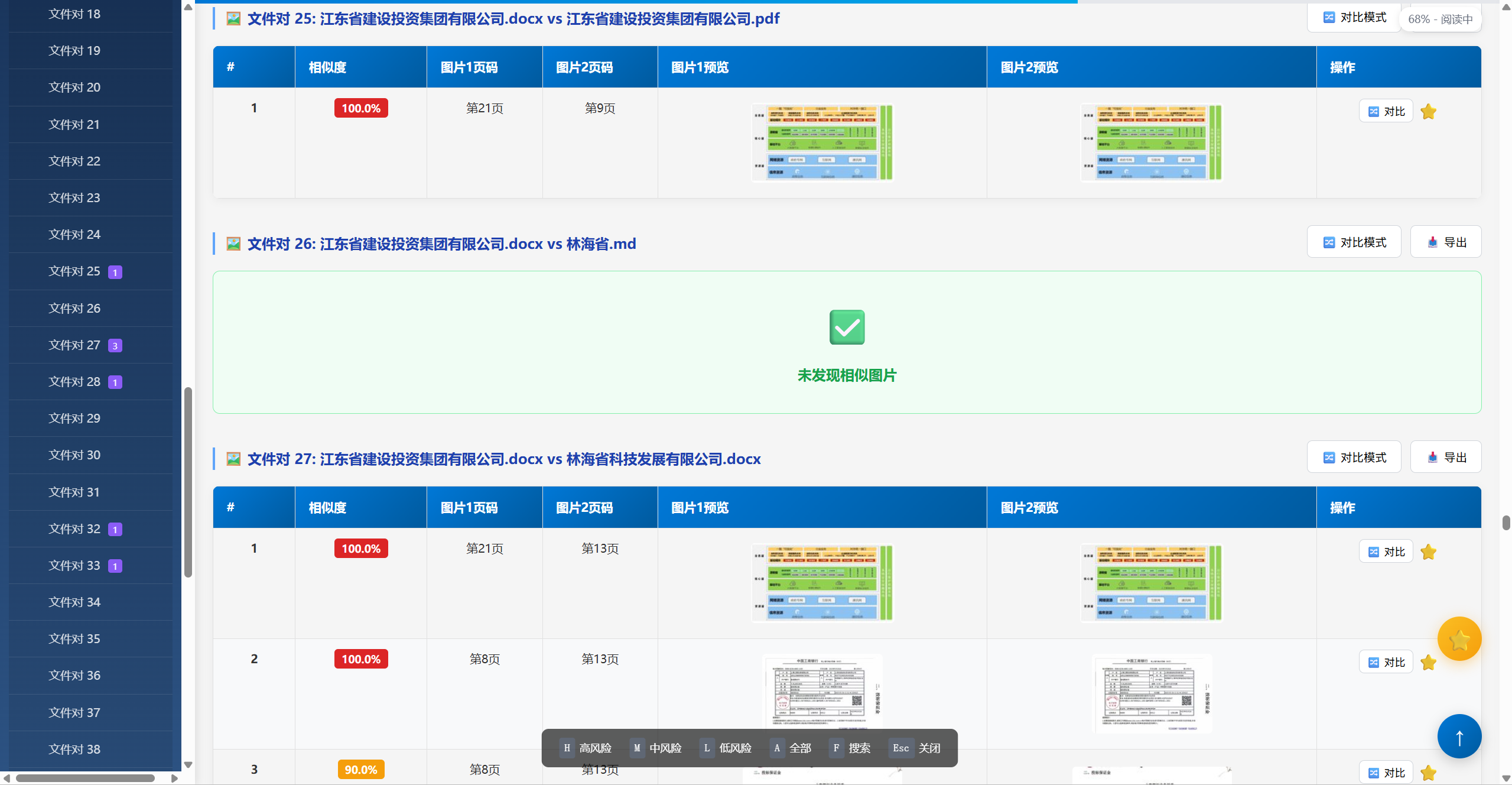Go to 文件对 19 in sidebar
This screenshot has height=785, width=1512.
tap(91, 51)
